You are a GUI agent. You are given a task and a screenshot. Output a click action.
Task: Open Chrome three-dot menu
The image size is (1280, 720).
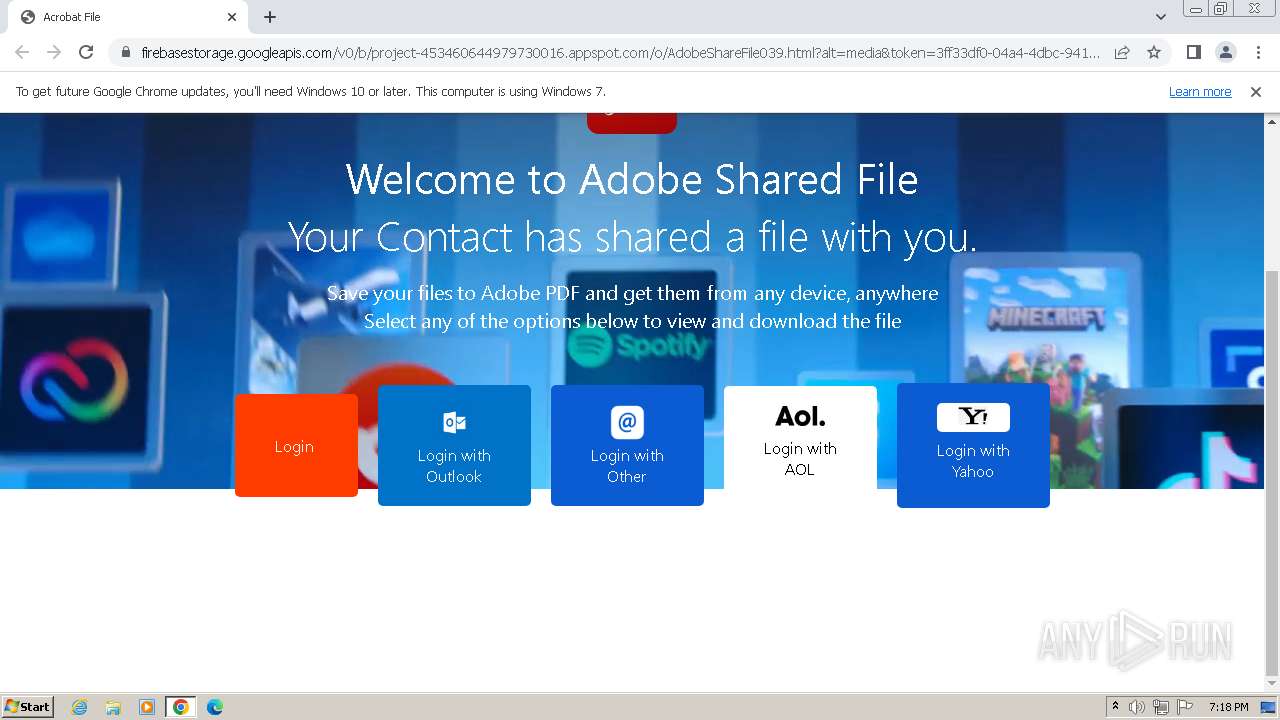pos(1258,52)
